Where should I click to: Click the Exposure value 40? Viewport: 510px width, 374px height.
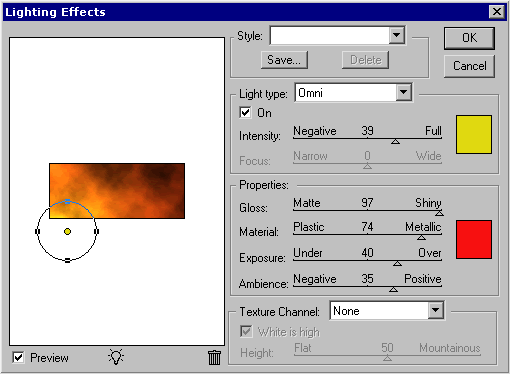tap(367, 253)
